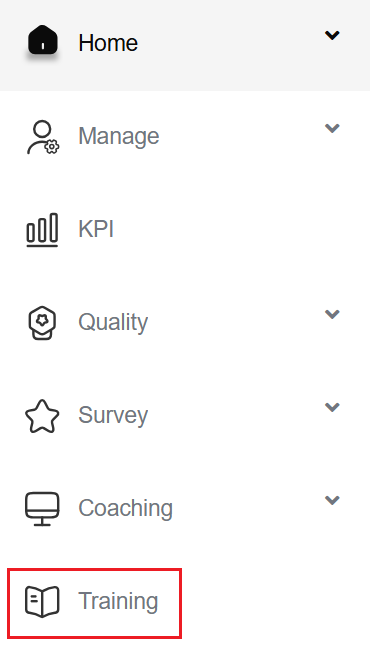Expand the Survey submenu chevron
373x655 pixels.
(x=332, y=407)
